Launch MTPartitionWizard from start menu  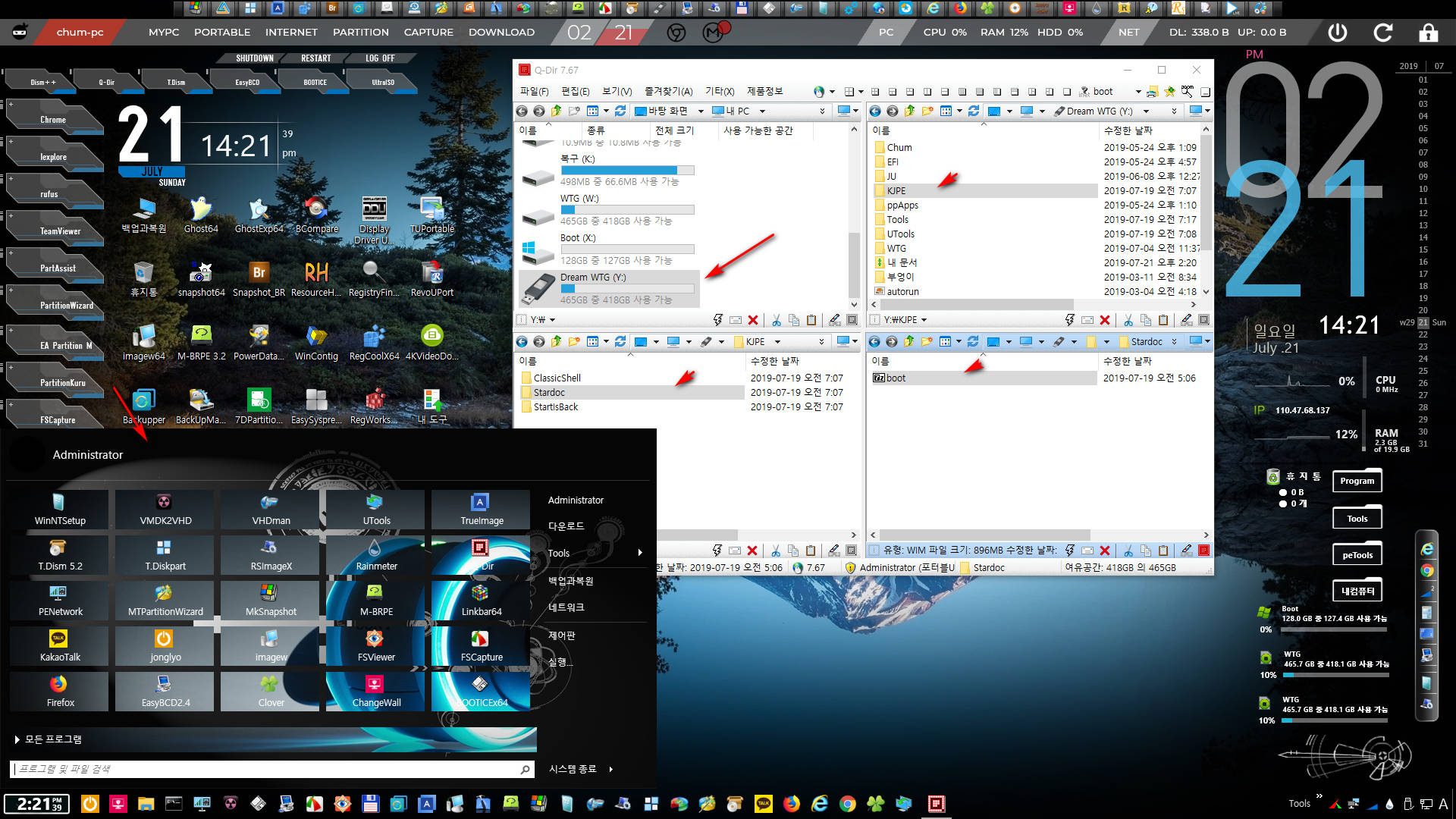[x=165, y=601]
